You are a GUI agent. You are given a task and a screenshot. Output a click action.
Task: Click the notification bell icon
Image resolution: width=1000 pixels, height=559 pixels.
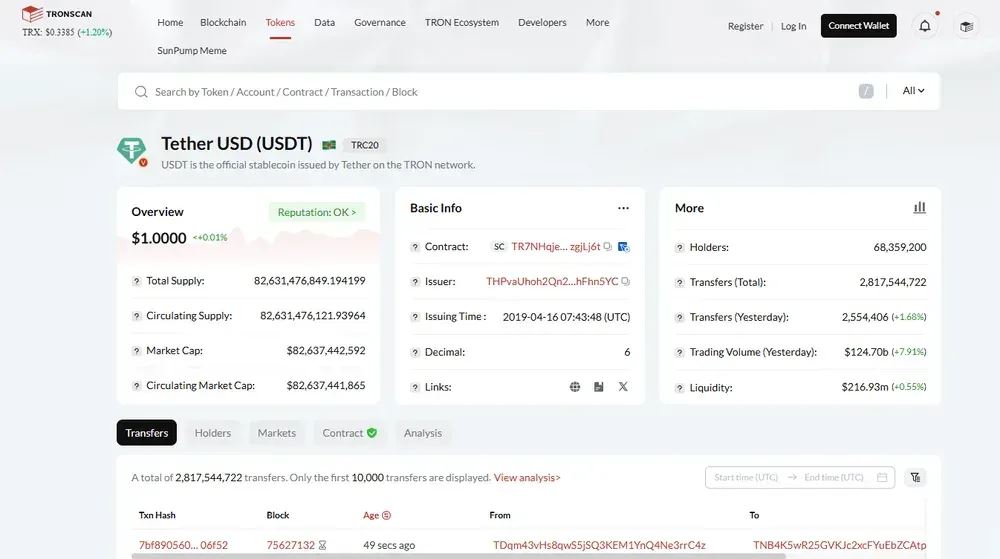coord(925,26)
